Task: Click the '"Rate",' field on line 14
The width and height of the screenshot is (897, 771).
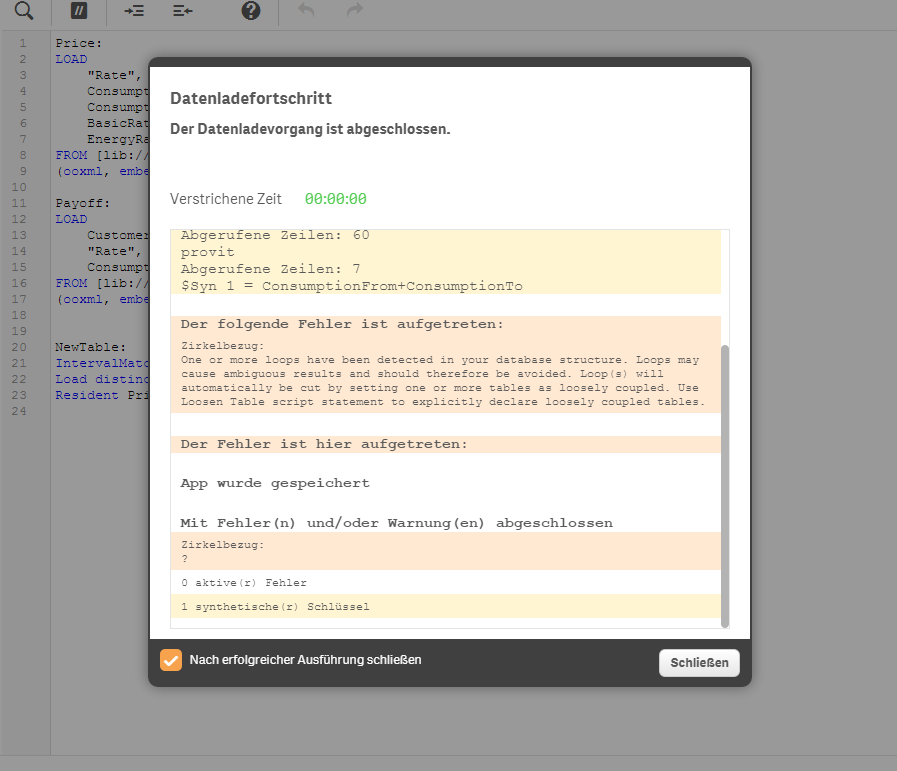Action: click(114, 252)
